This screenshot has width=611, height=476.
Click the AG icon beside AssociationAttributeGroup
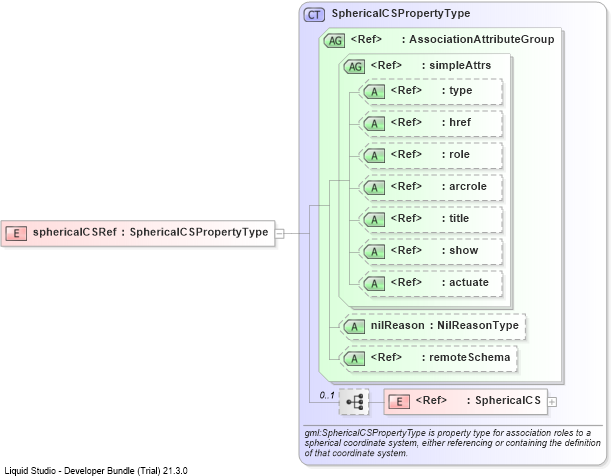334,41
